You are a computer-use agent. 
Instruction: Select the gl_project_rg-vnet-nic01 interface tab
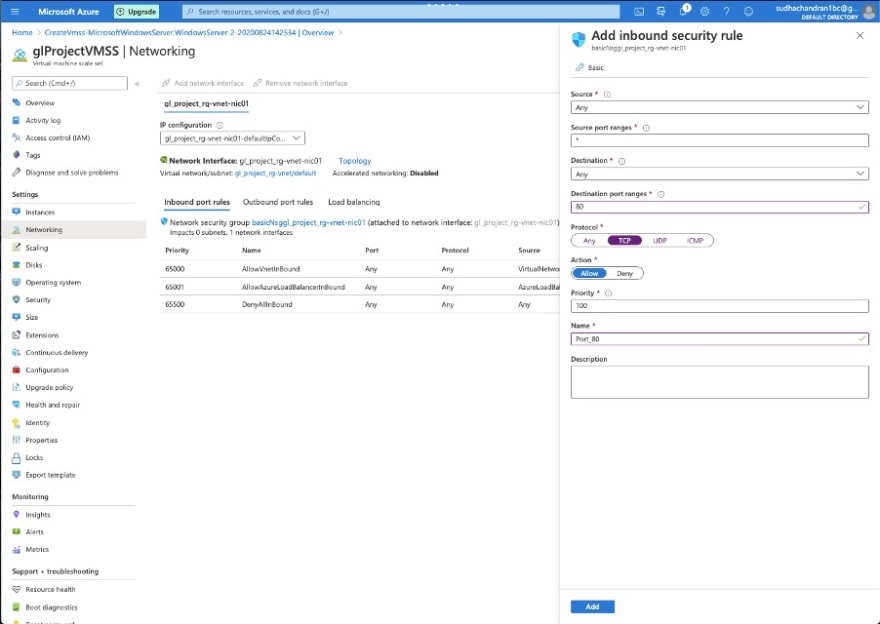pyautogui.click(x=206, y=103)
